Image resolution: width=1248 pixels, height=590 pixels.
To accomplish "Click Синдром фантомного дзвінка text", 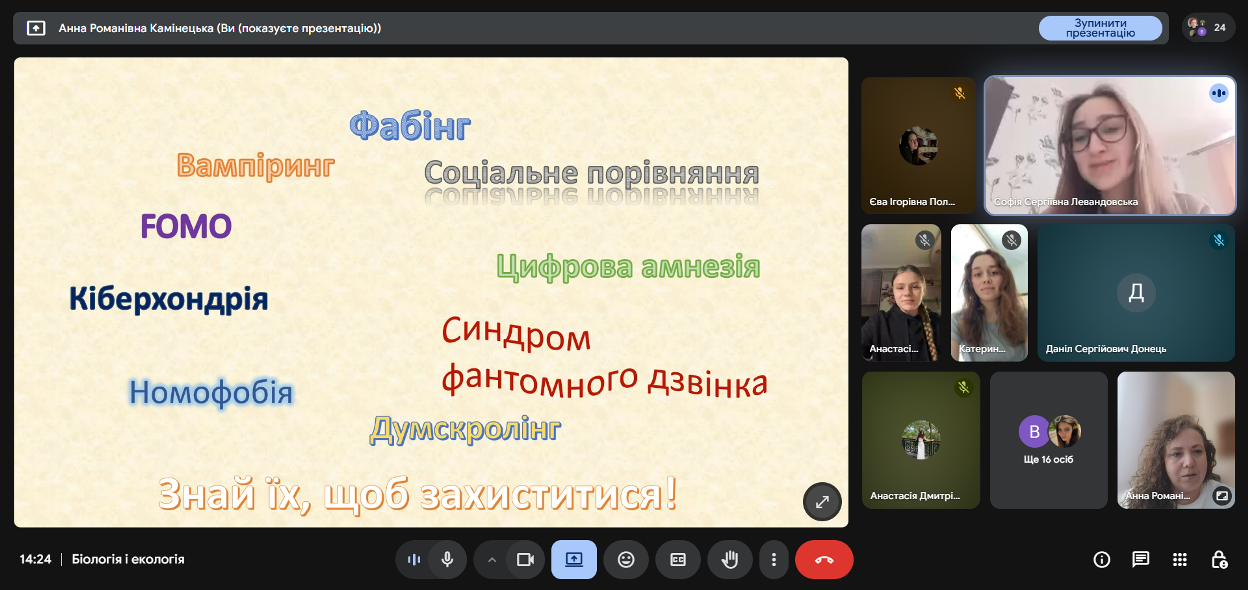I will click(x=604, y=357).
